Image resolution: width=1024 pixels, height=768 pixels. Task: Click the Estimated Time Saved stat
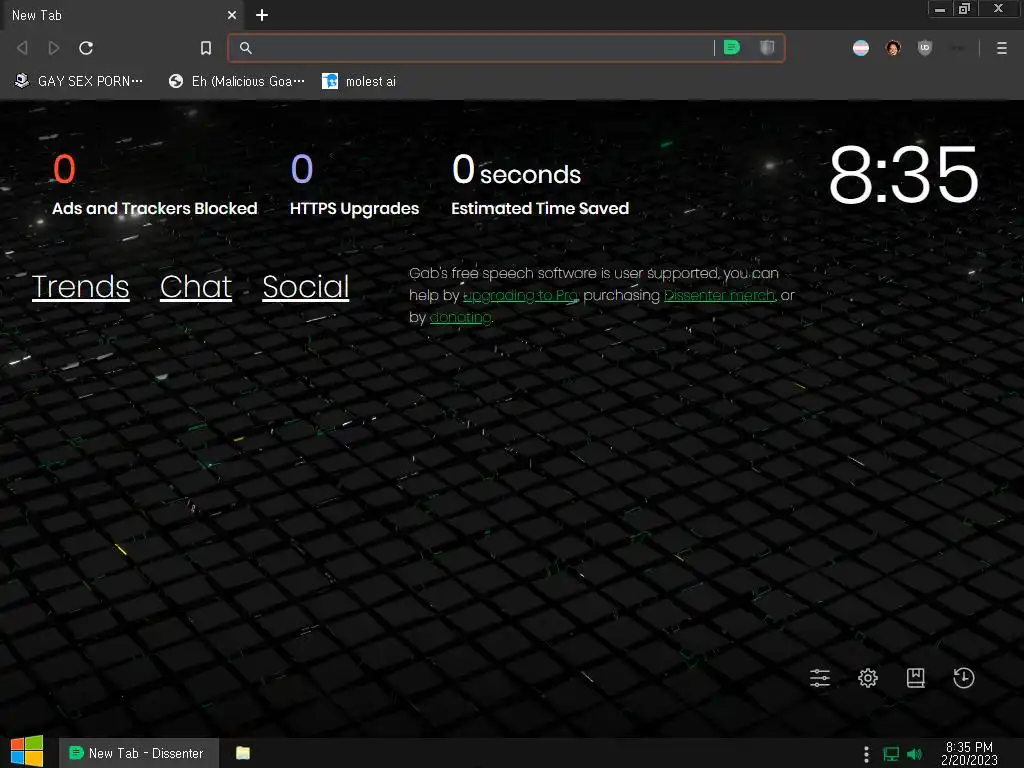540,185
